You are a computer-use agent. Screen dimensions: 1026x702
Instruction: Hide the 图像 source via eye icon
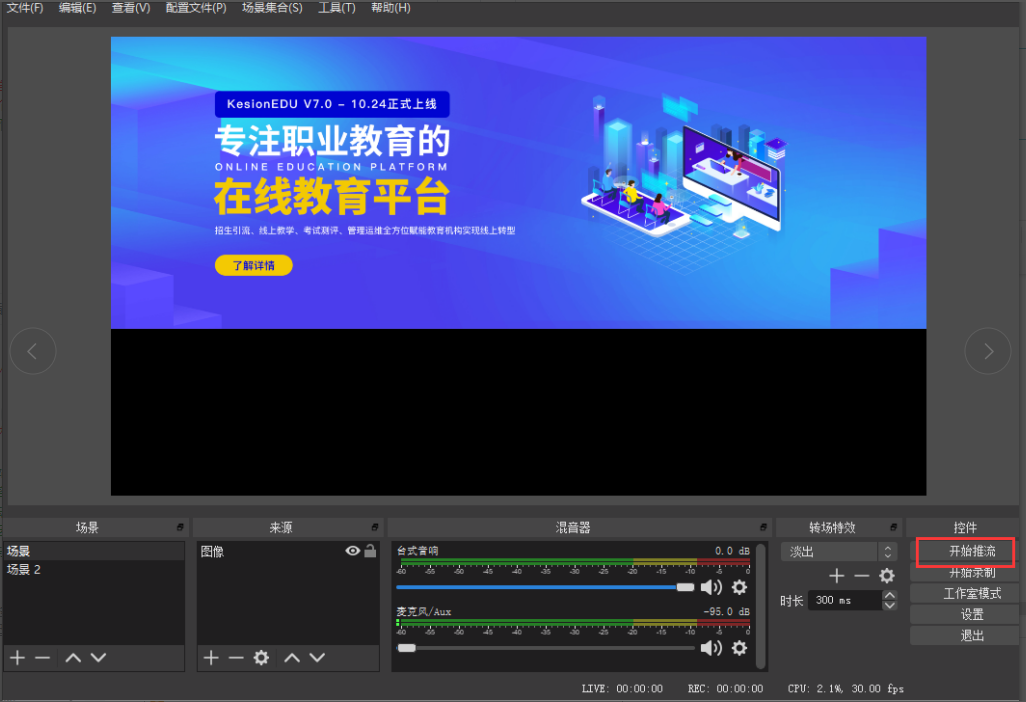tap(352, 551)
